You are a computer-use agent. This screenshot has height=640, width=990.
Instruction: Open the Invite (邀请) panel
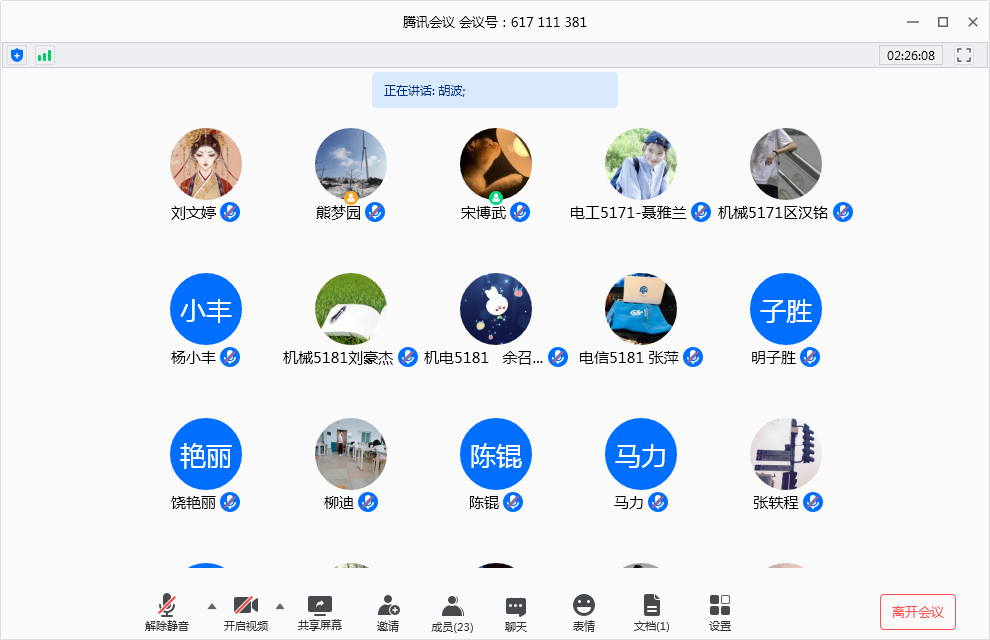point(388,612)
